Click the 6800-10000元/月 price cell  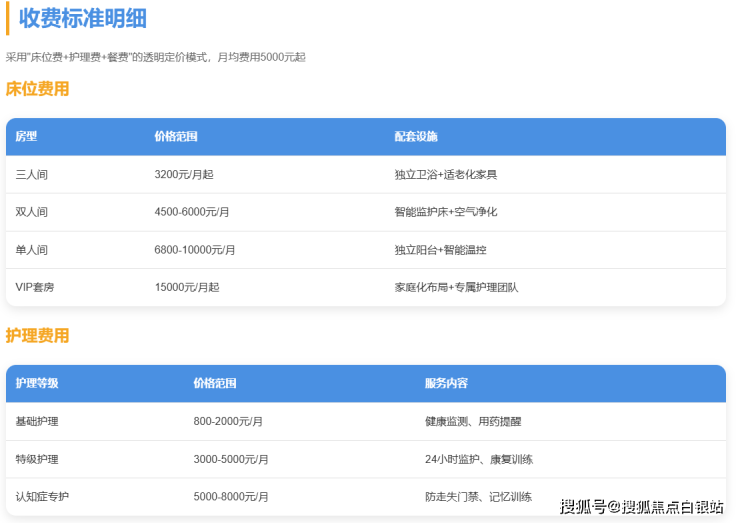point(195,250)
